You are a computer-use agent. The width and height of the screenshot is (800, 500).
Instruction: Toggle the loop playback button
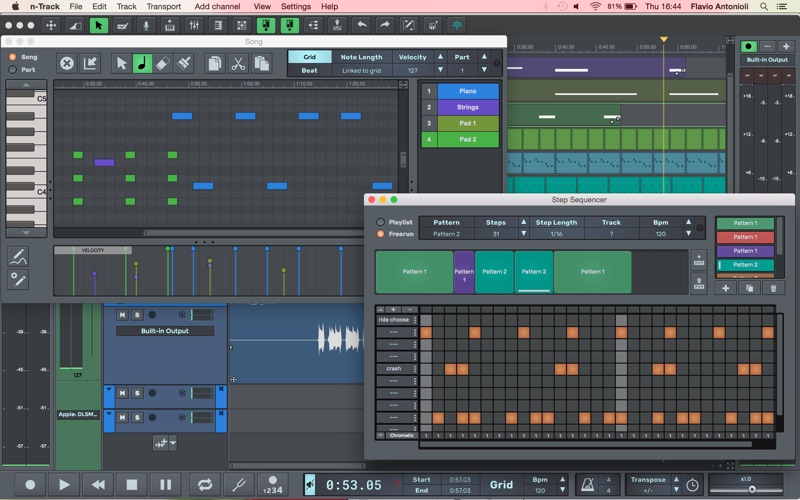click(x=204, y=484)
